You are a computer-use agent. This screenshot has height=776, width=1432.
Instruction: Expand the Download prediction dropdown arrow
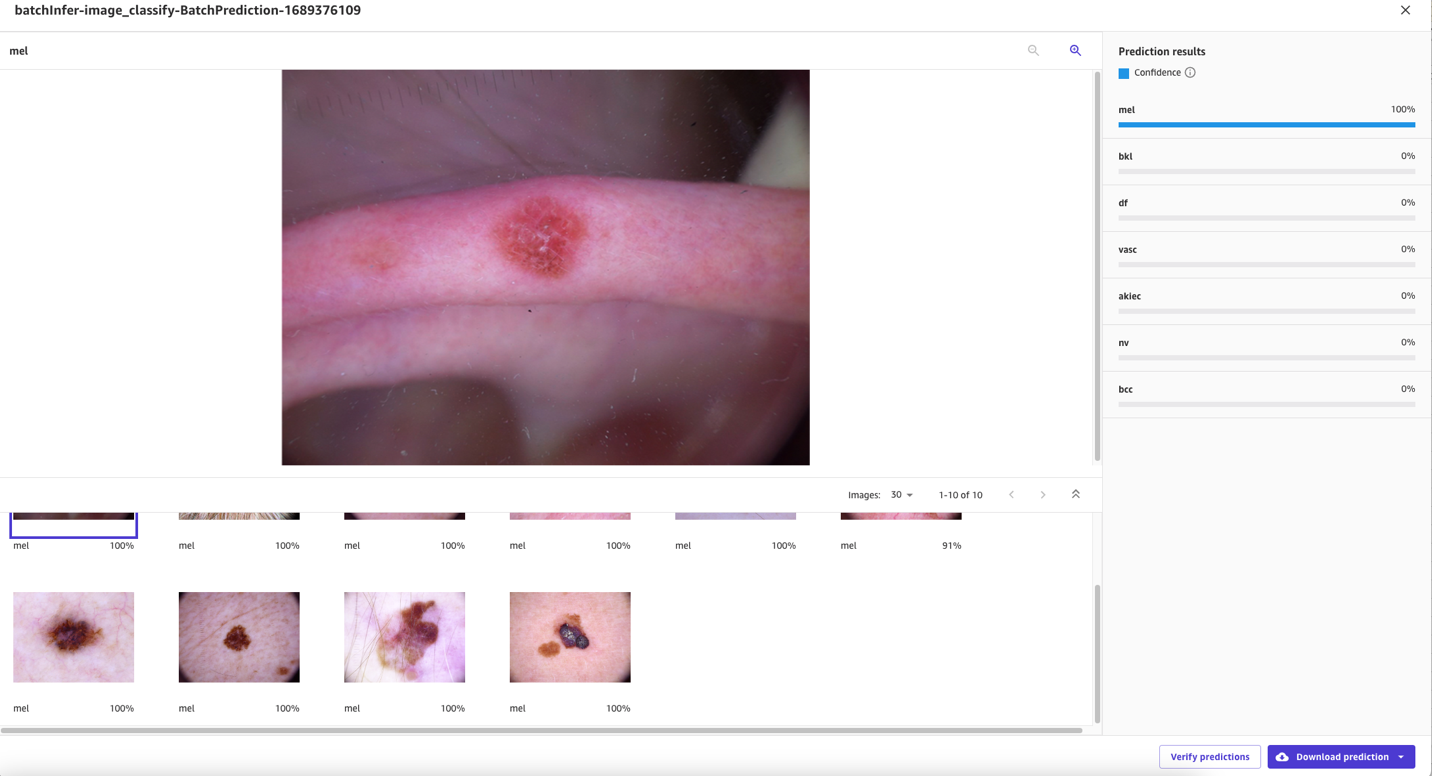pyautogui.click(x=1401, y=757)
